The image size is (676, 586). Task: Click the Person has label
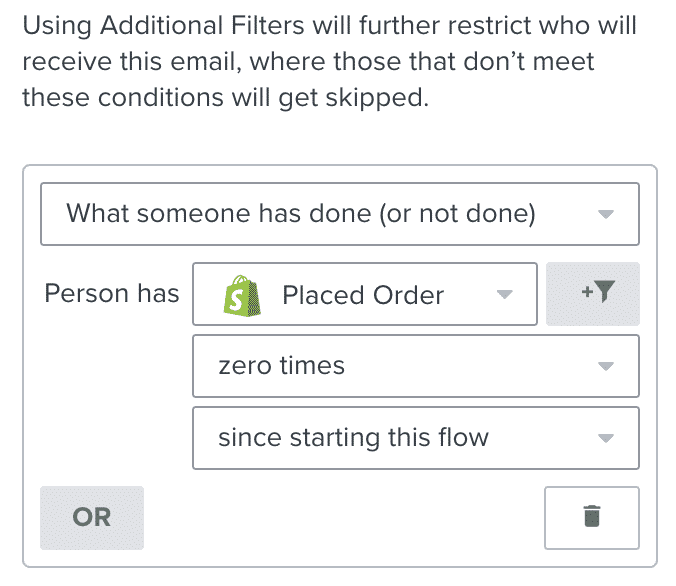click(112, 294)
